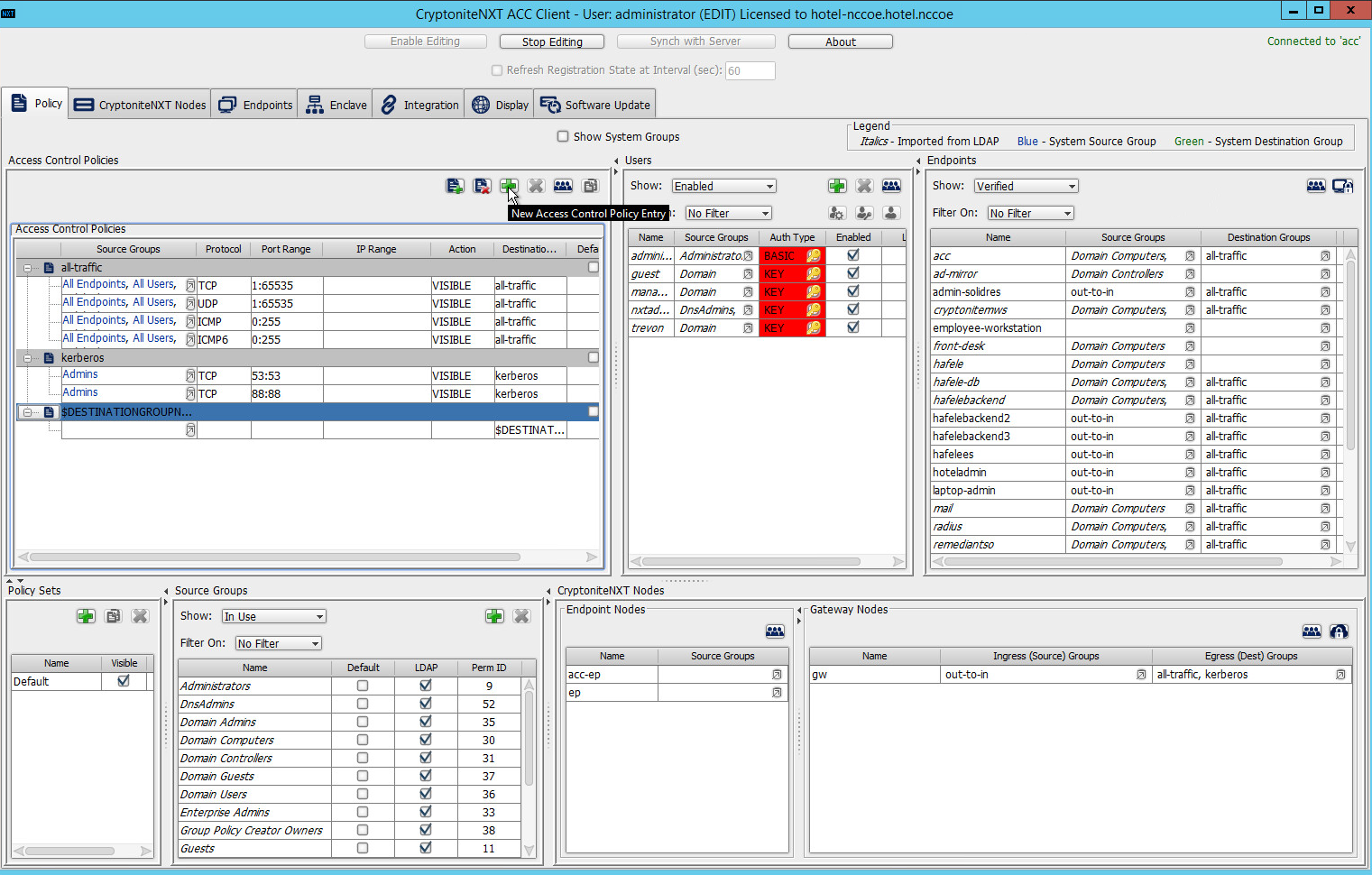
Task: Click the add policy document icon
Action: [x=455, y=186]
